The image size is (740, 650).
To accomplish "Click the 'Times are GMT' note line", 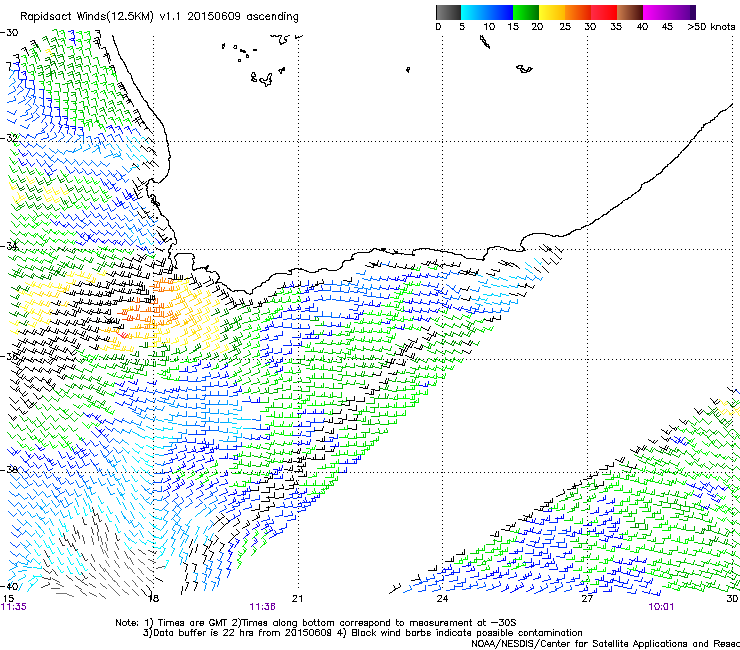I will coord(316,623).
